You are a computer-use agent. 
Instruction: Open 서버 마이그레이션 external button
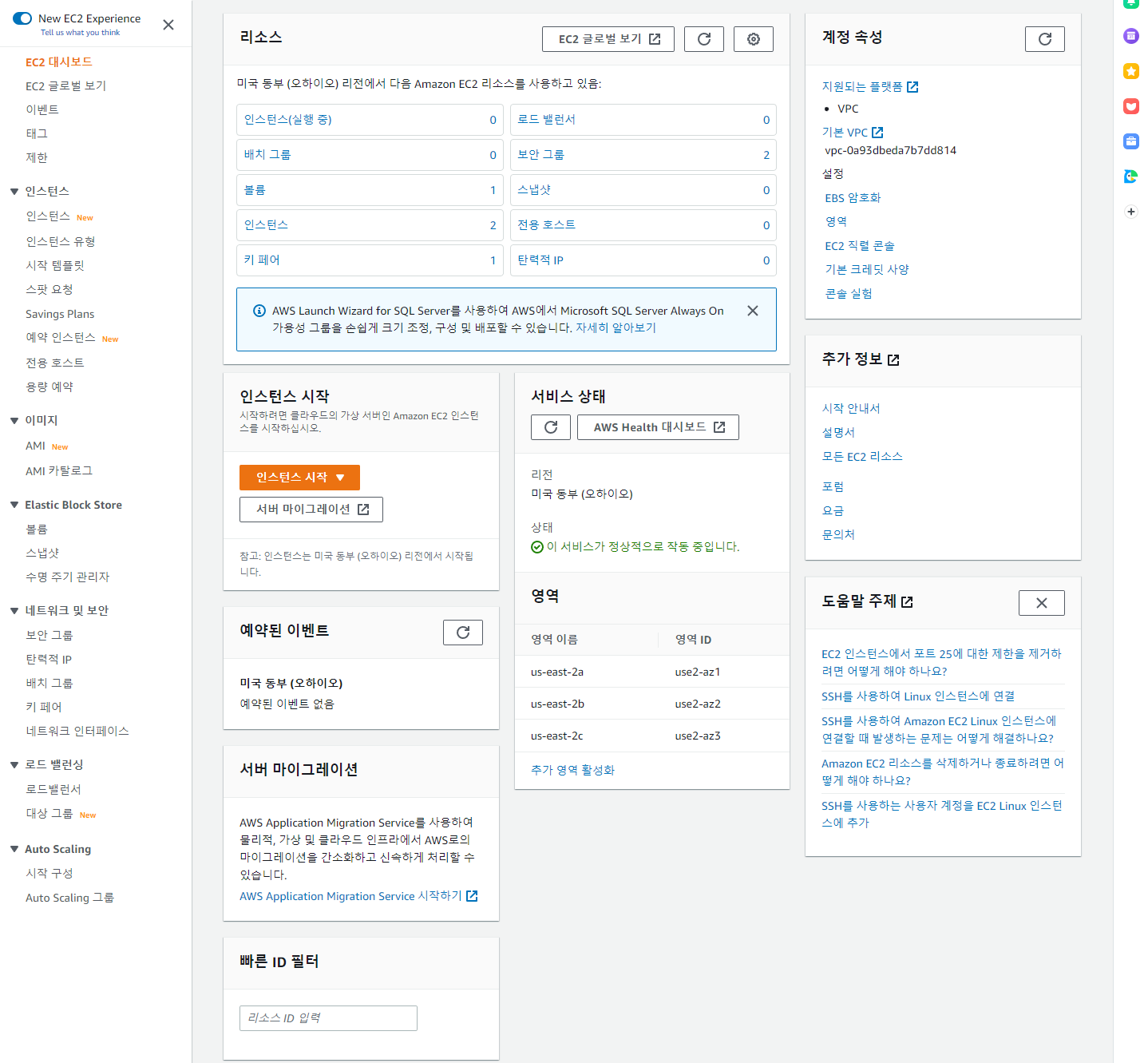click(311, 510)
